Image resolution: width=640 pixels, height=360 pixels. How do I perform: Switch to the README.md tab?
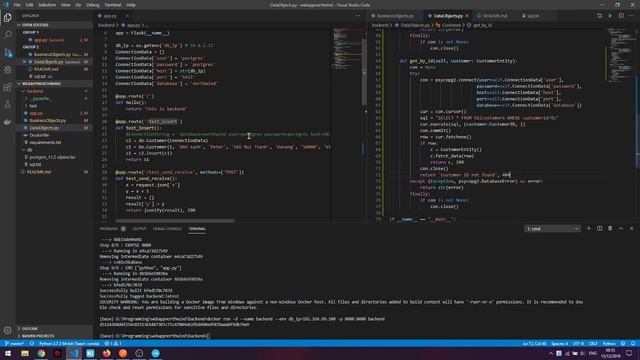(495, 16)
